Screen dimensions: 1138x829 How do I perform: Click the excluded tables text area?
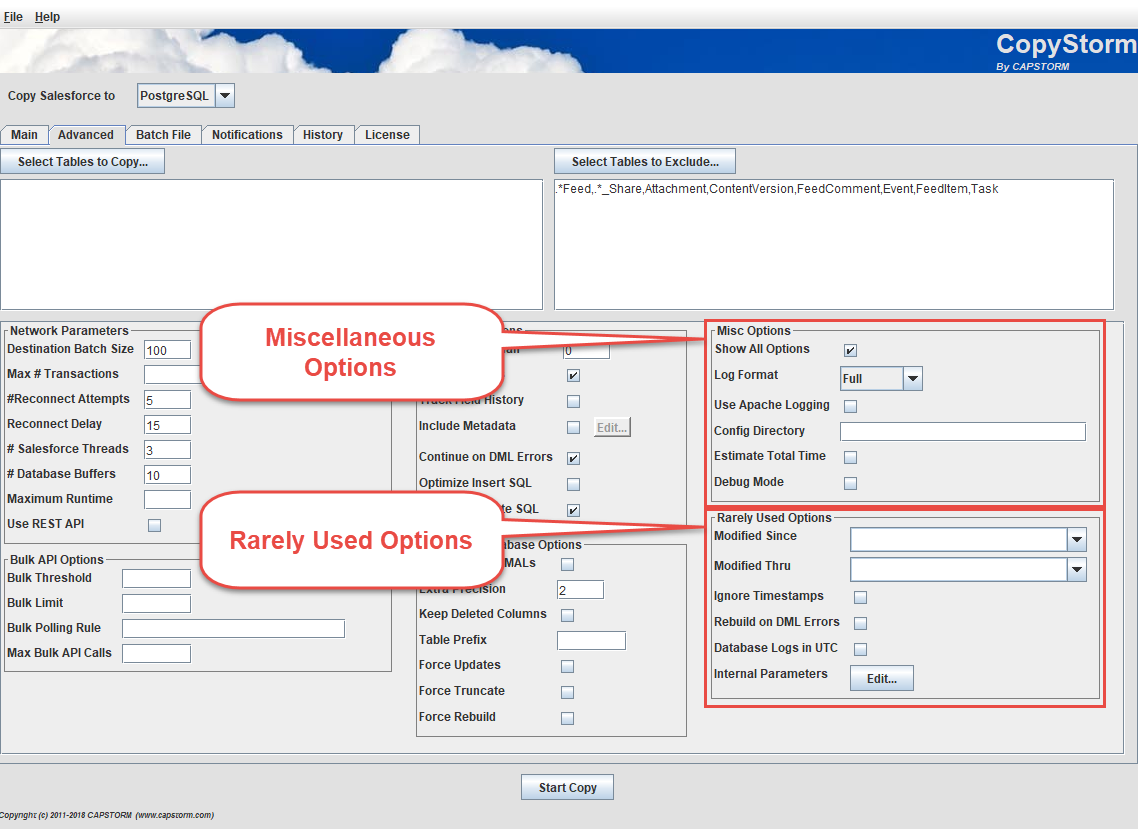(x=834, y=245)
